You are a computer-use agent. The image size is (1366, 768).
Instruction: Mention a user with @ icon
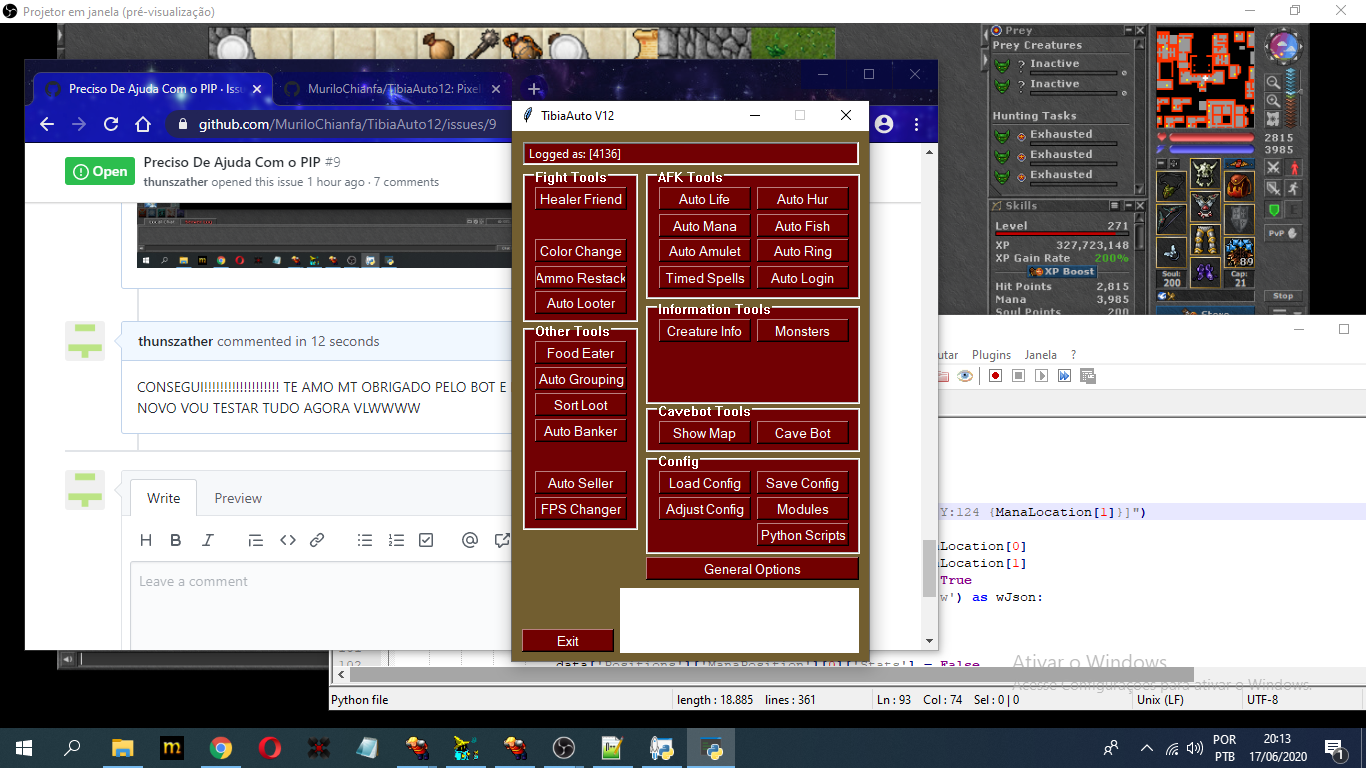coord(470,540)
